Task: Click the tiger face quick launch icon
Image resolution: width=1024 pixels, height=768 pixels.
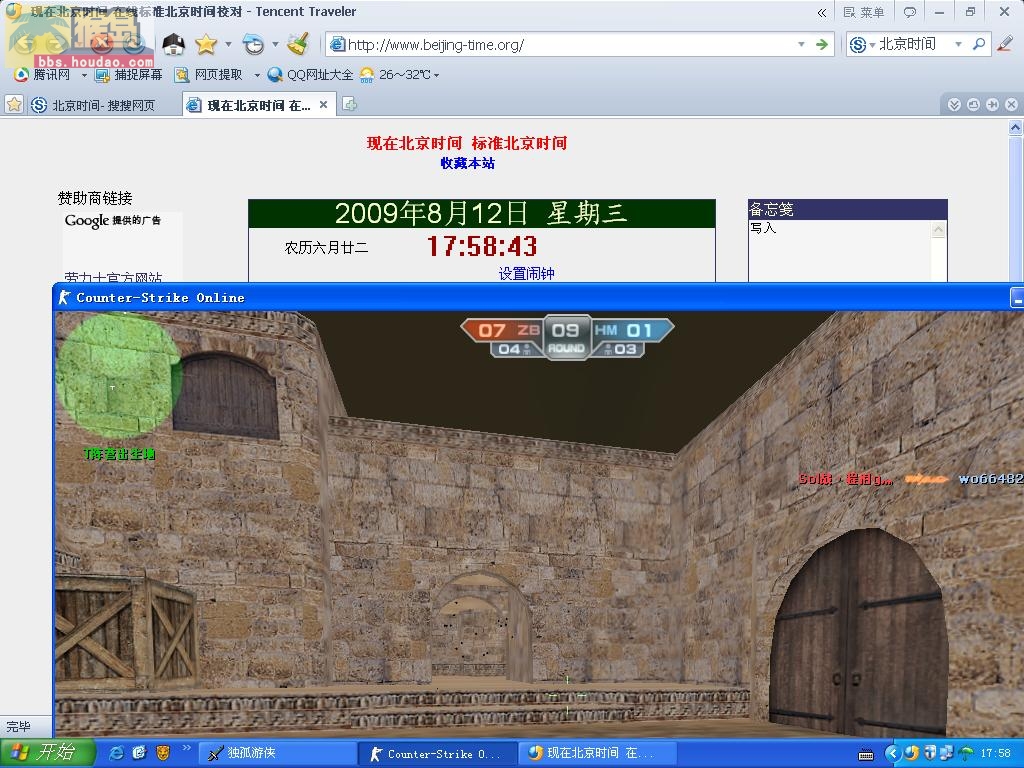Action: pyautogui.click(x=163, y=754)
